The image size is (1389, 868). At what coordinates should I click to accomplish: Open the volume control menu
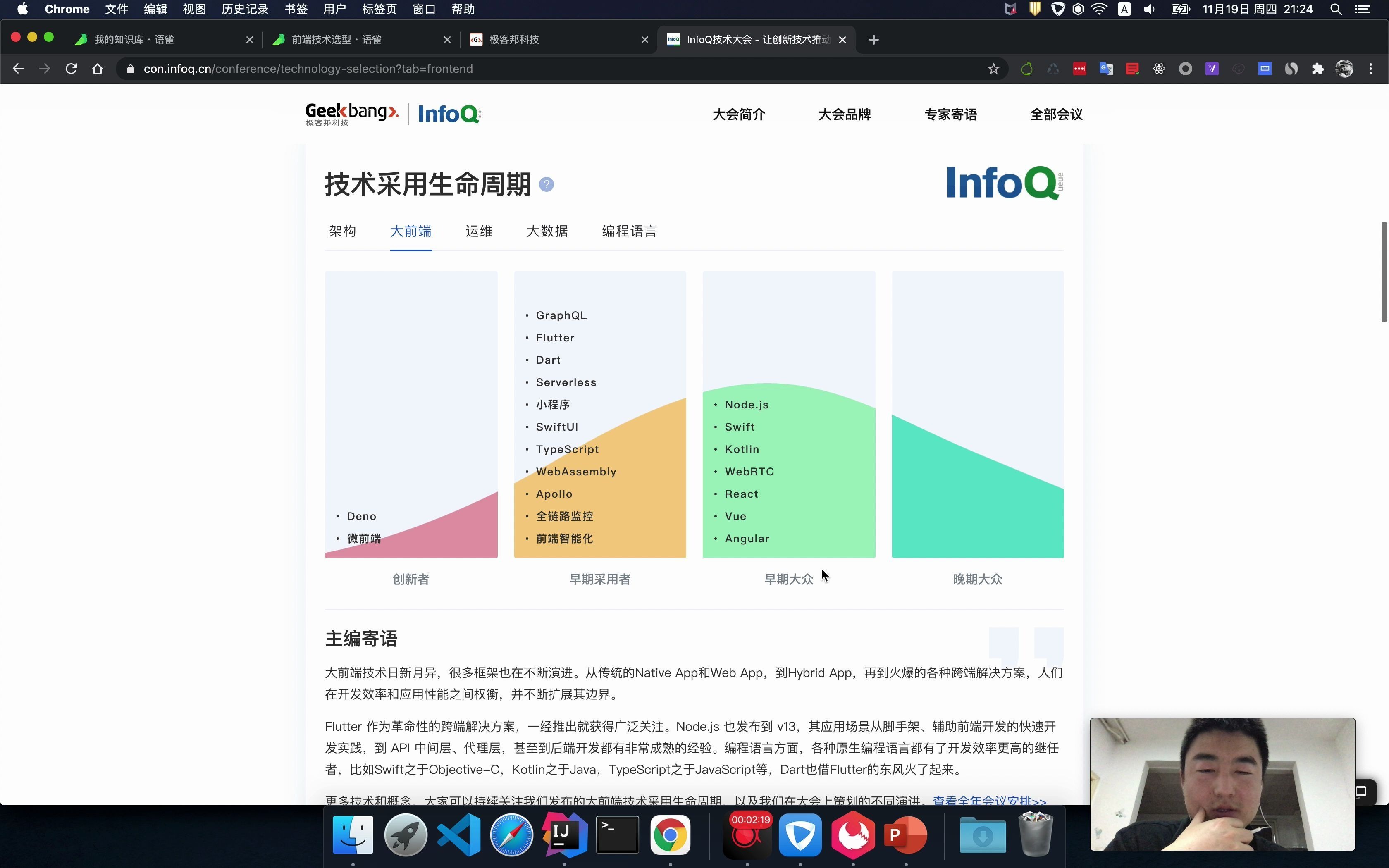pyautogui.click(x=1149, y=9)
